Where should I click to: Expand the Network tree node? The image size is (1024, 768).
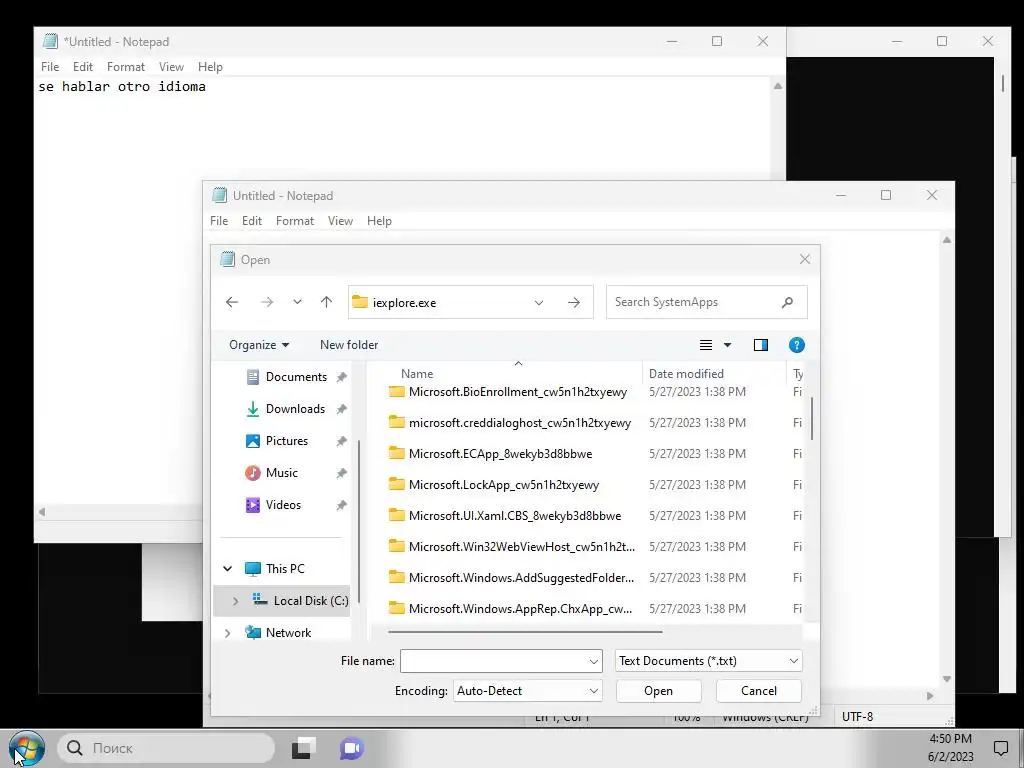227,633
